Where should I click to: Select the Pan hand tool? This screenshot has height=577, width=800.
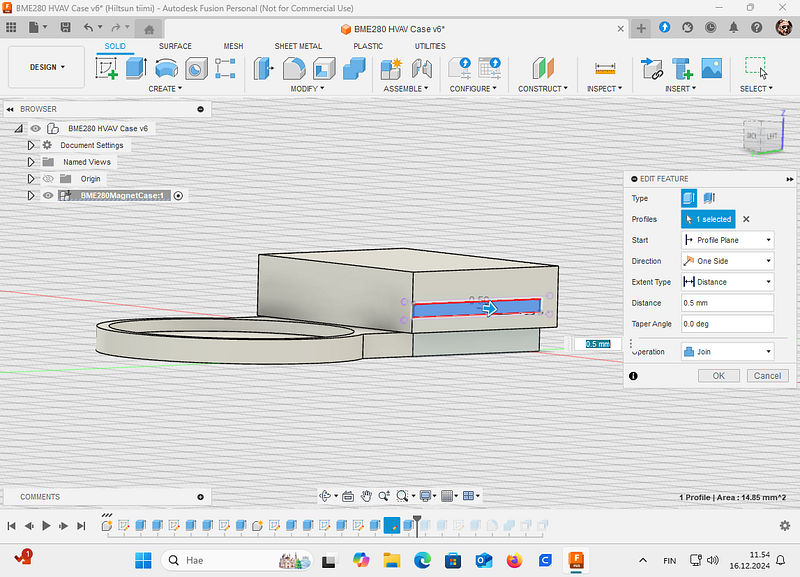pos(366,496)
